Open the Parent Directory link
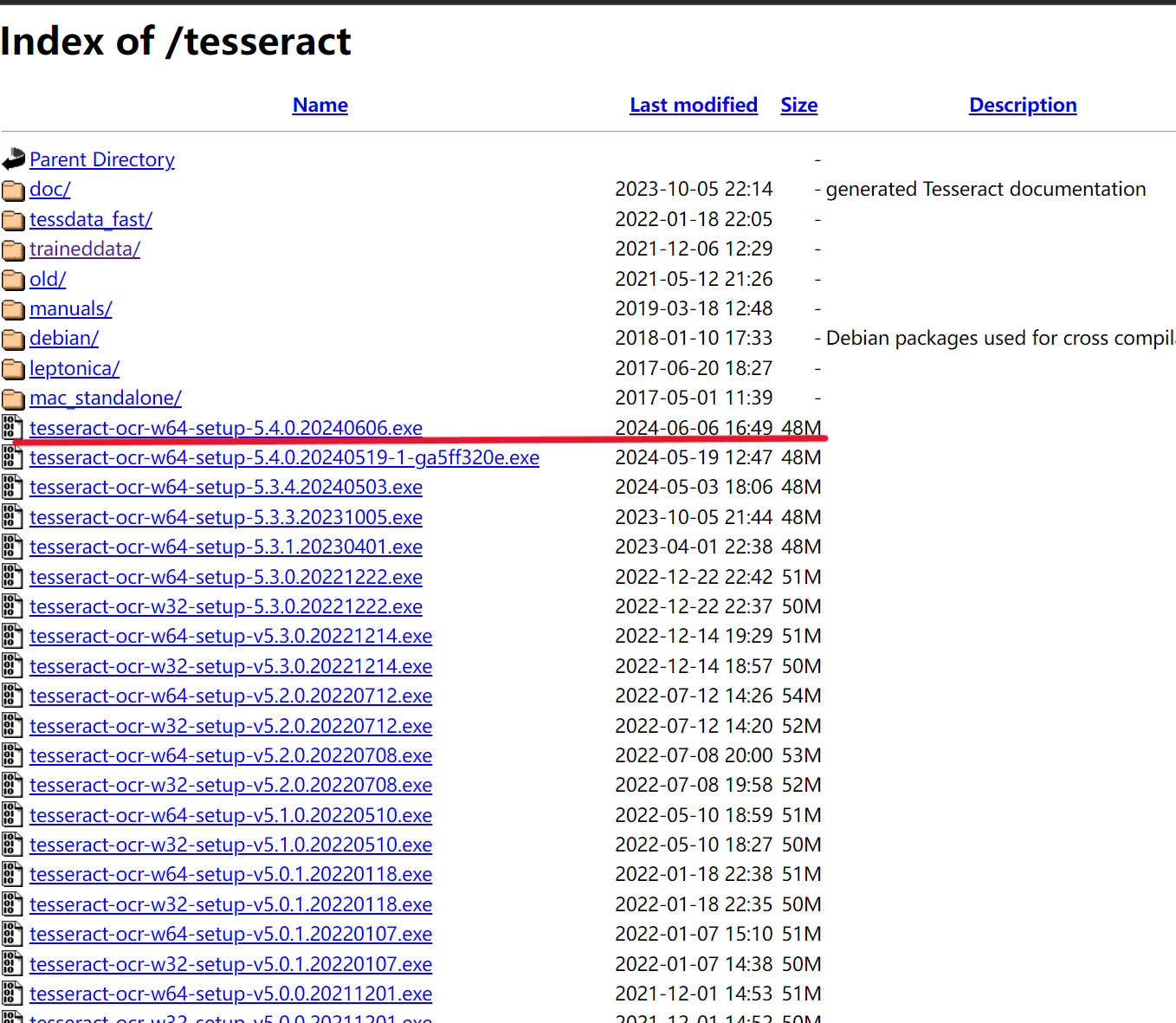1176x1023 pixels. coord(102,159)
